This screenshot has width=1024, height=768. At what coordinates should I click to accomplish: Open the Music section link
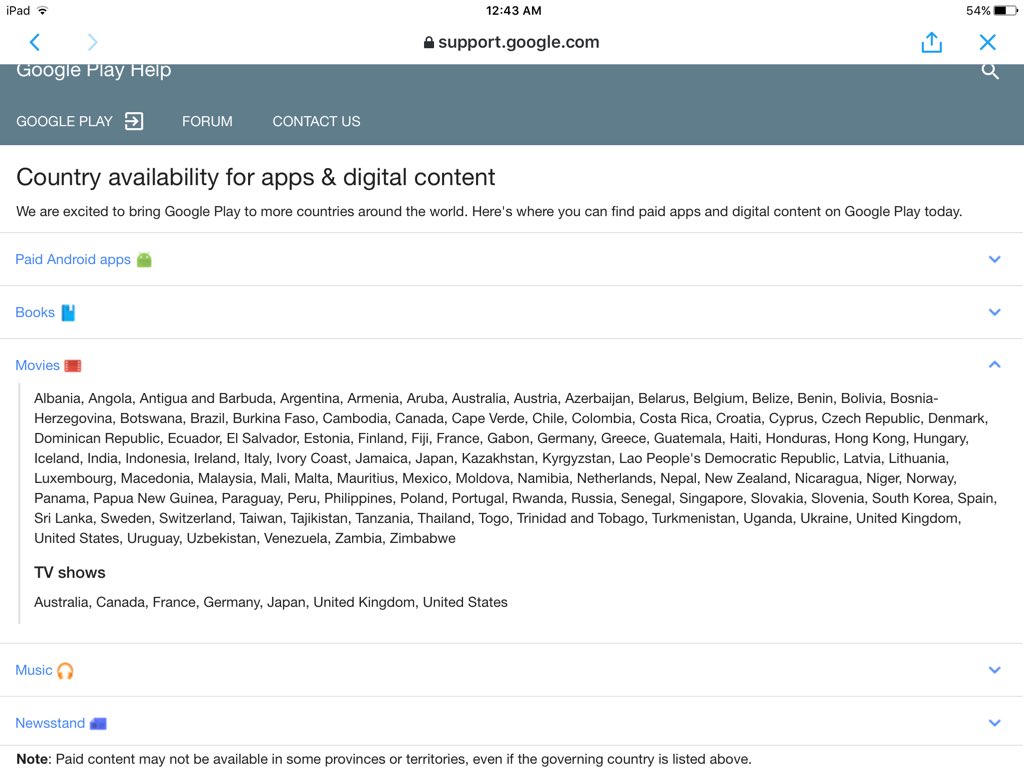(33, 670)
